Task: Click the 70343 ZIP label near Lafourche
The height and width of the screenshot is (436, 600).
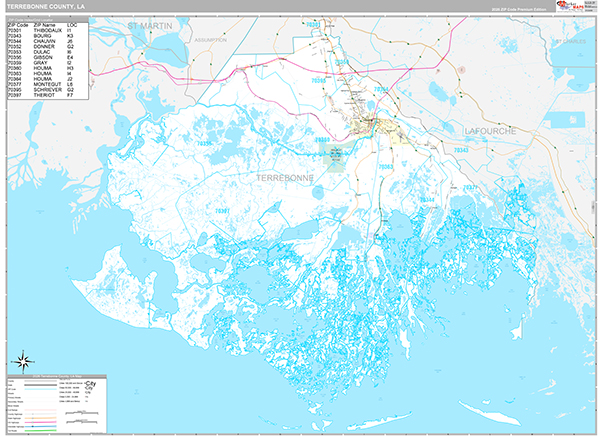Action: pyautogui.click(x=461, y=150)
